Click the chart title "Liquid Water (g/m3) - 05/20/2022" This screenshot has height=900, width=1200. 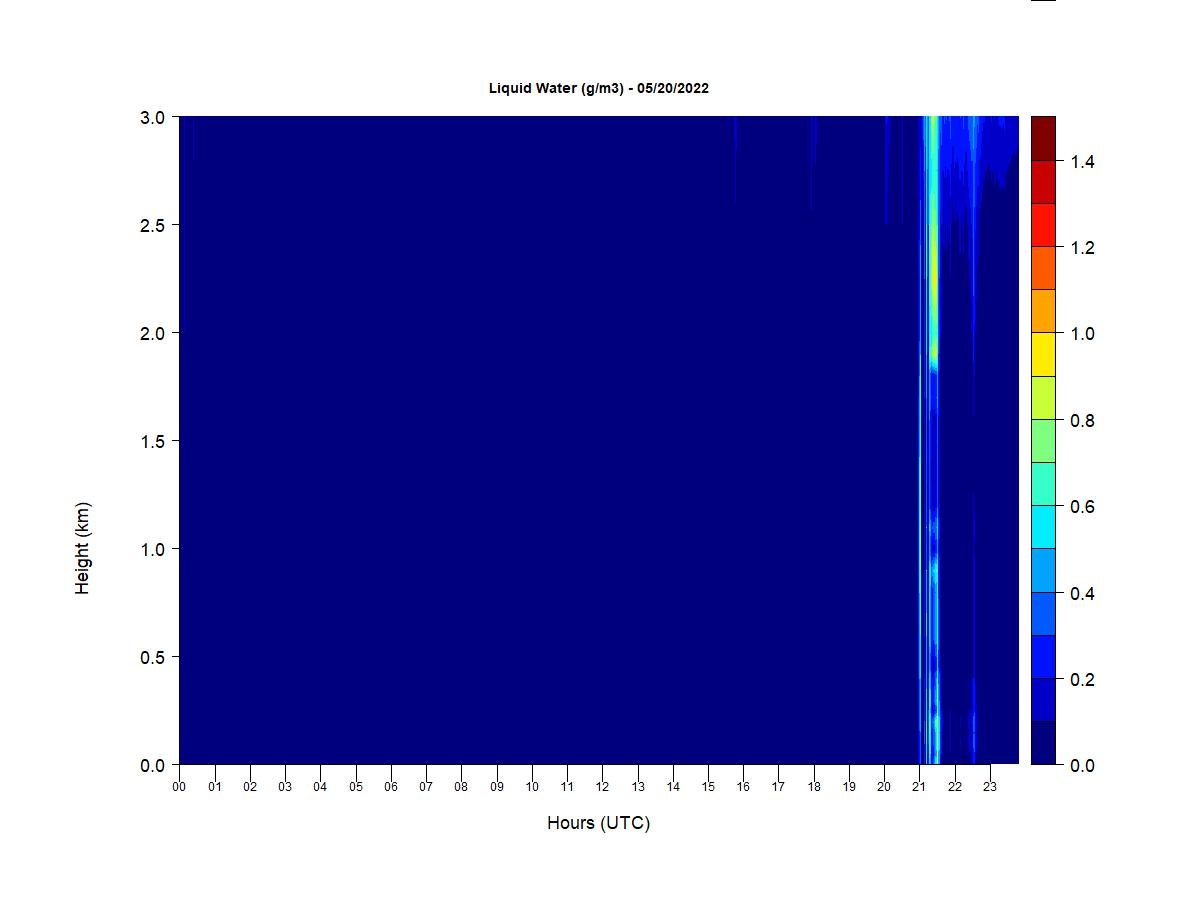pos(599,88)
